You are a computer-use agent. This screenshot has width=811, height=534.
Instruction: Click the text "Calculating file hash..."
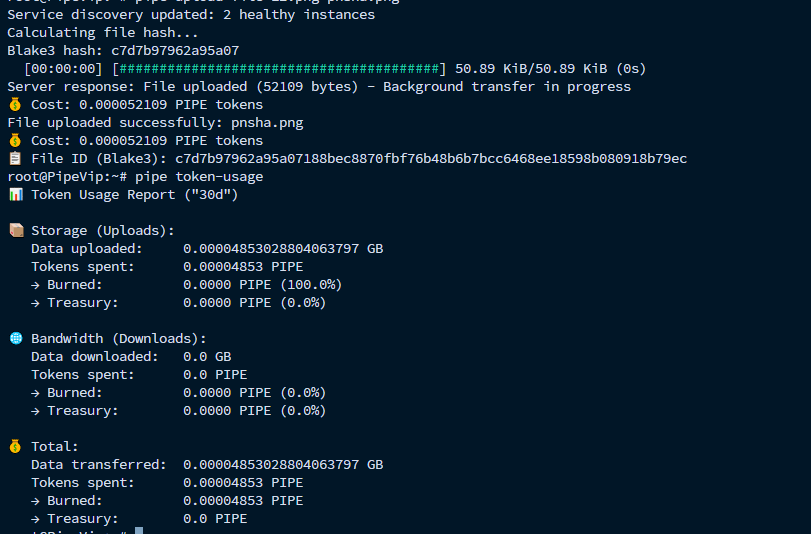pos(102,33)
